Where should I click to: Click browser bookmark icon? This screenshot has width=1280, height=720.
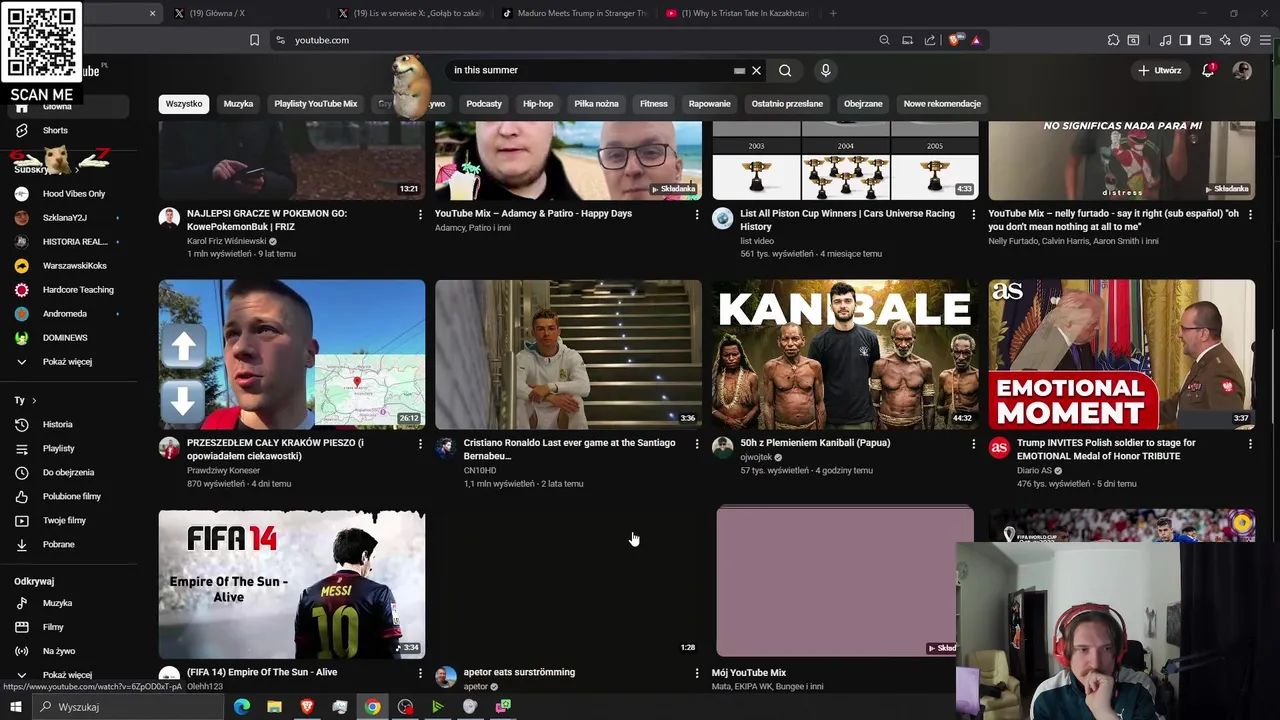(x=254, y=40)
